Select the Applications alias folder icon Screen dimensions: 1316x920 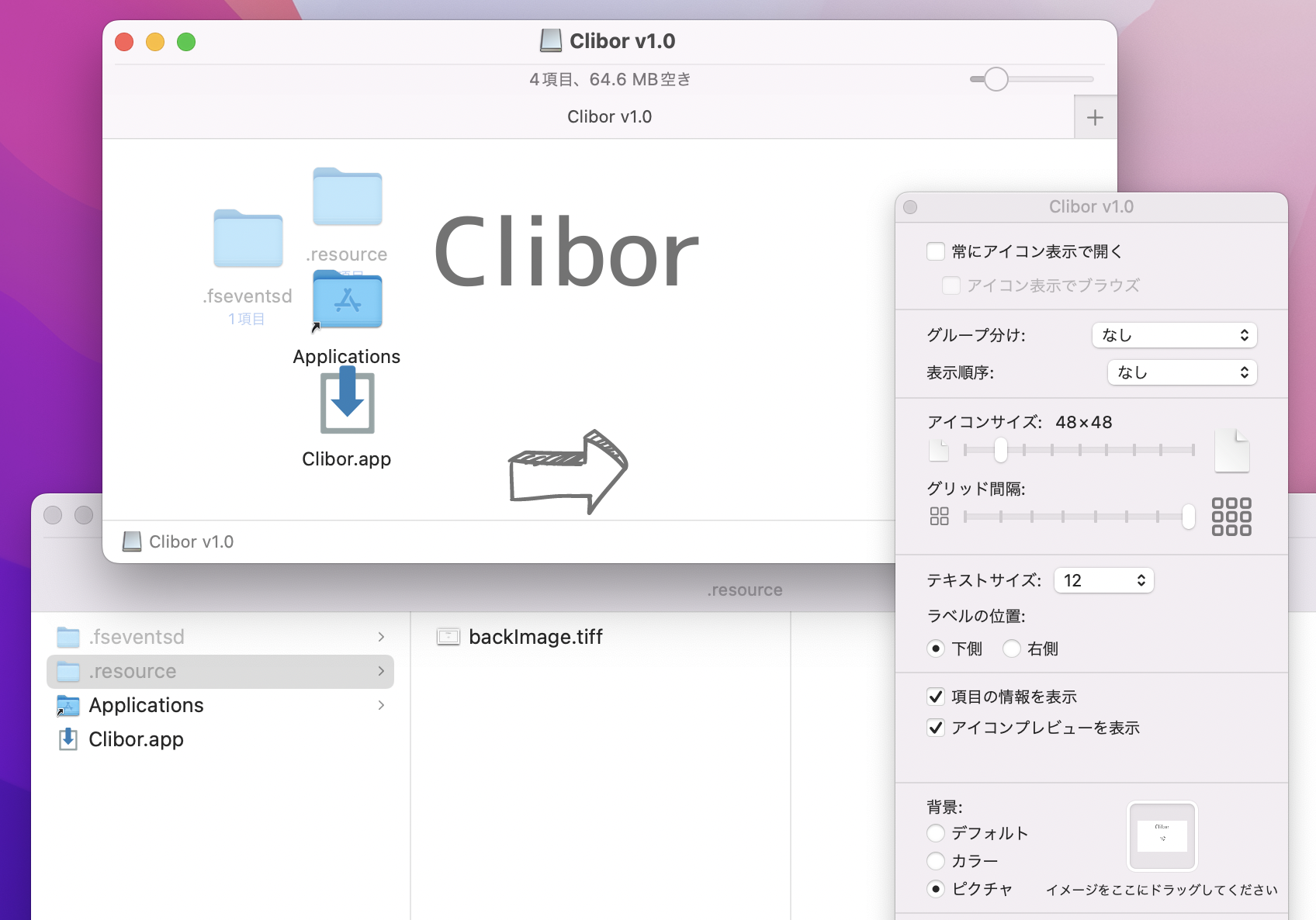[x=348, y=299]
